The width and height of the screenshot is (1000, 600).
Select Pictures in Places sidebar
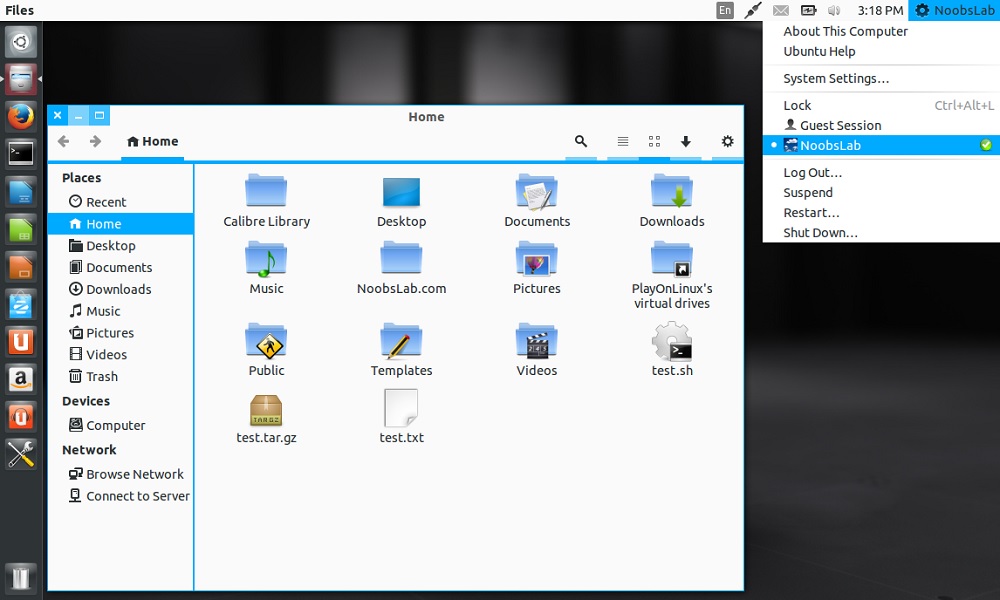click(121, 333)
